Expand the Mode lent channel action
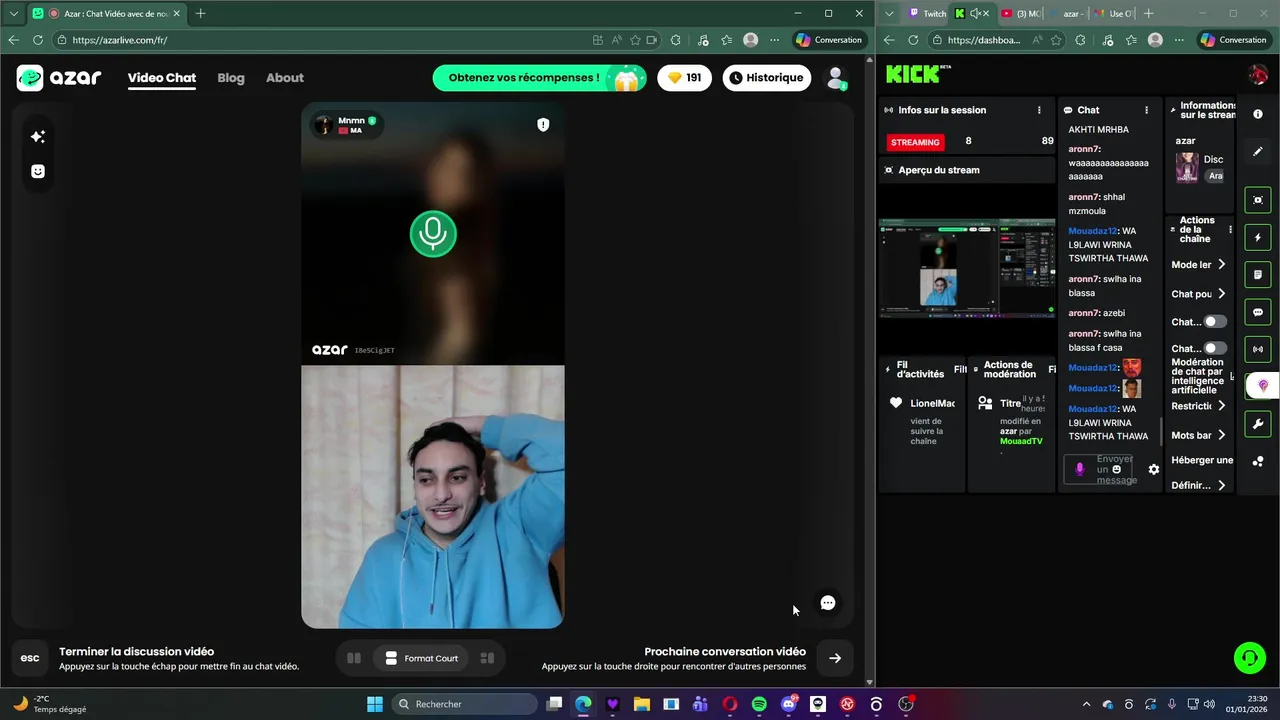Image resolution: width=1280 pixels, height=720 pixels. [x=1199, y=265]
